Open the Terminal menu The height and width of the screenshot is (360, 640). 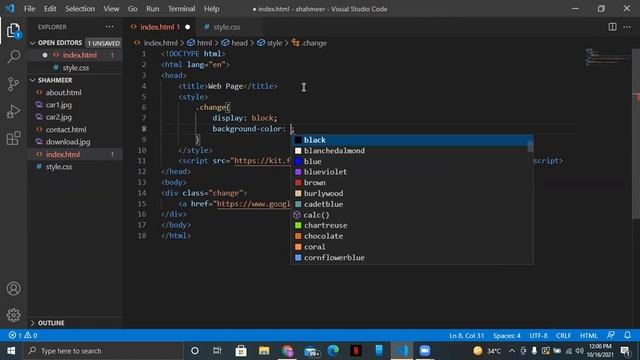182,9
